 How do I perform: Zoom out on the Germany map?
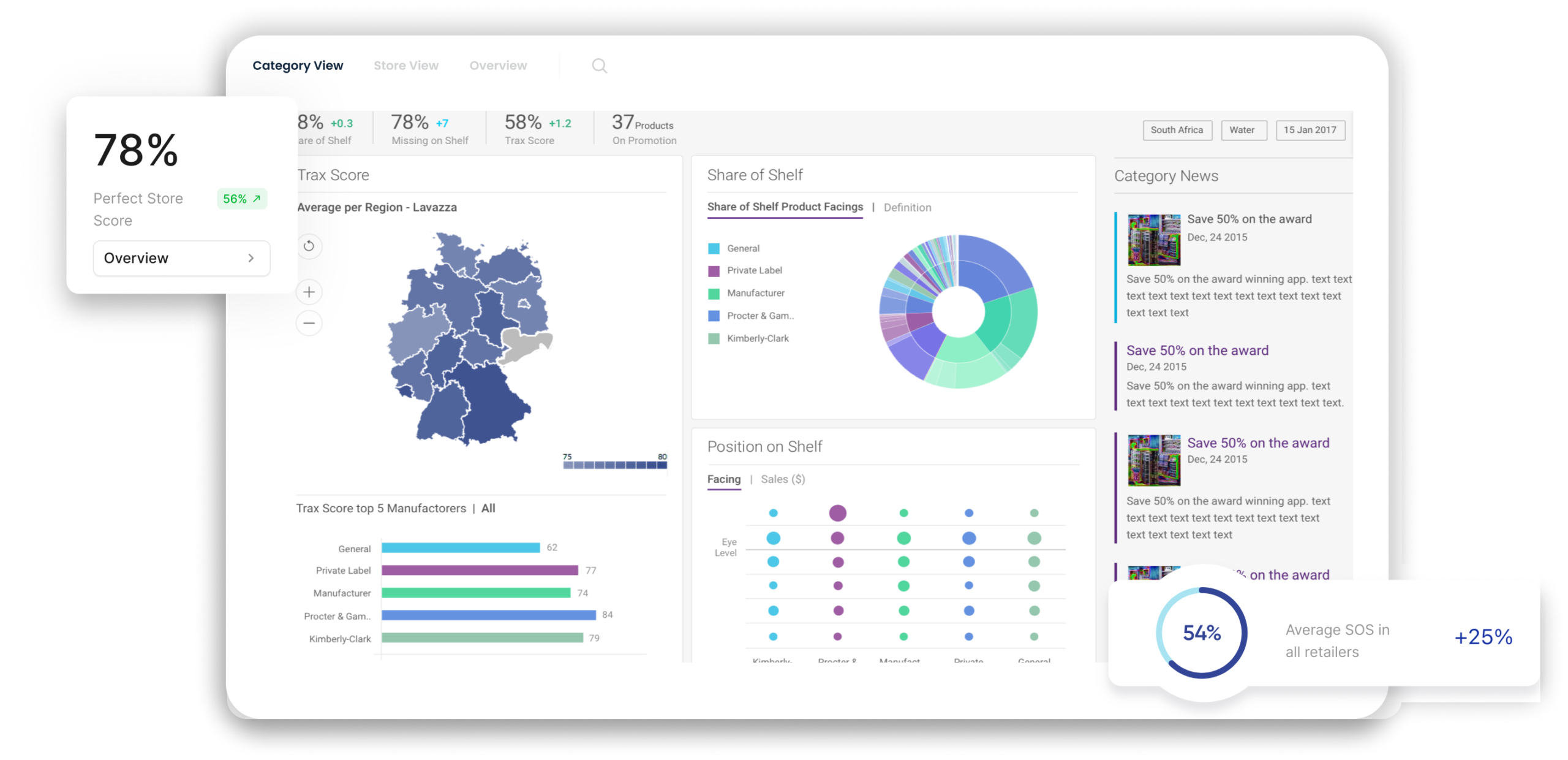(309, 323)
